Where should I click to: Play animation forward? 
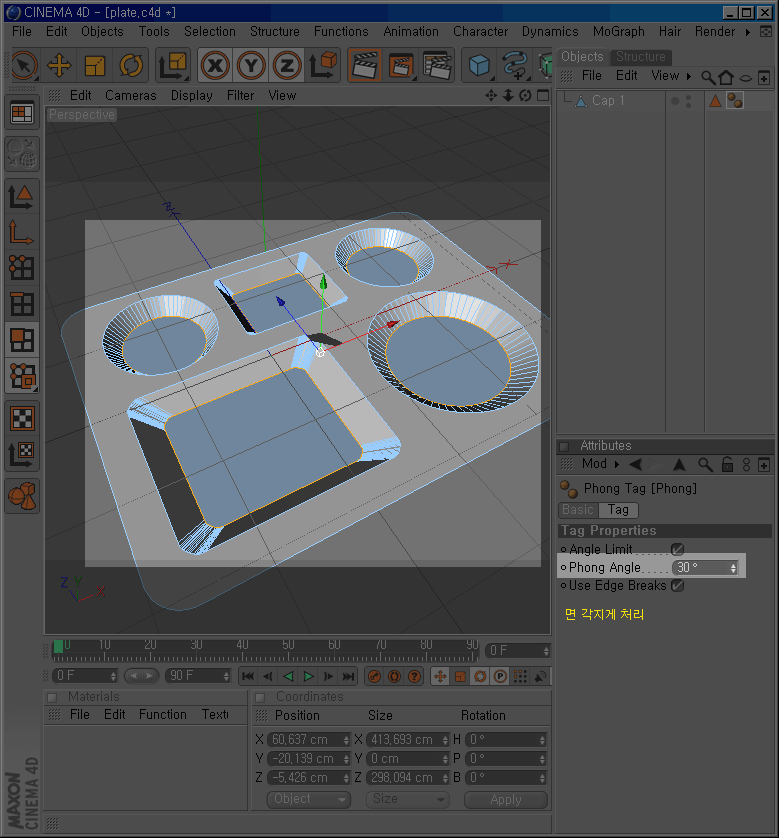coord(308,676)
